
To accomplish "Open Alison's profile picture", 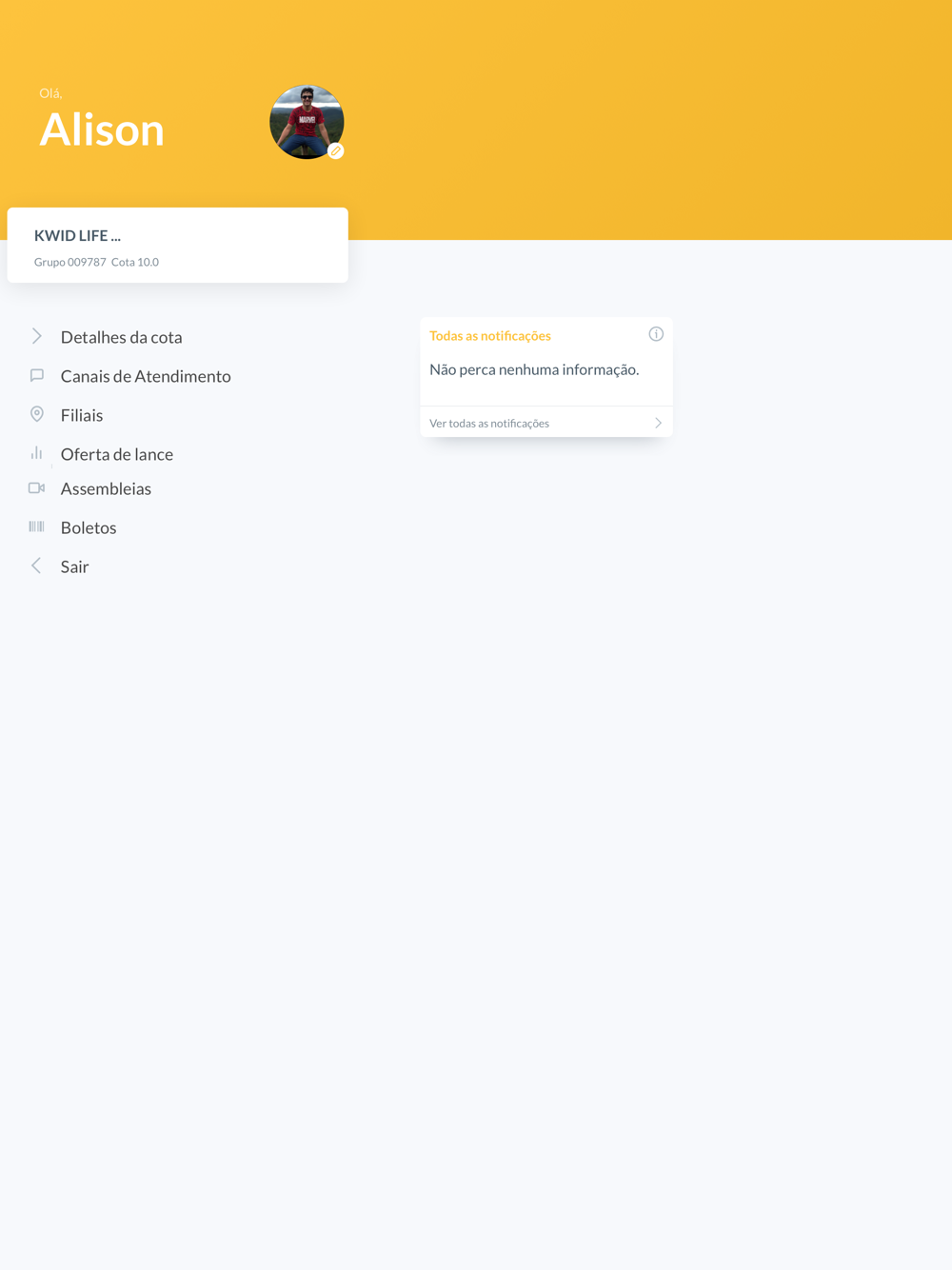I will pos(307,122).
